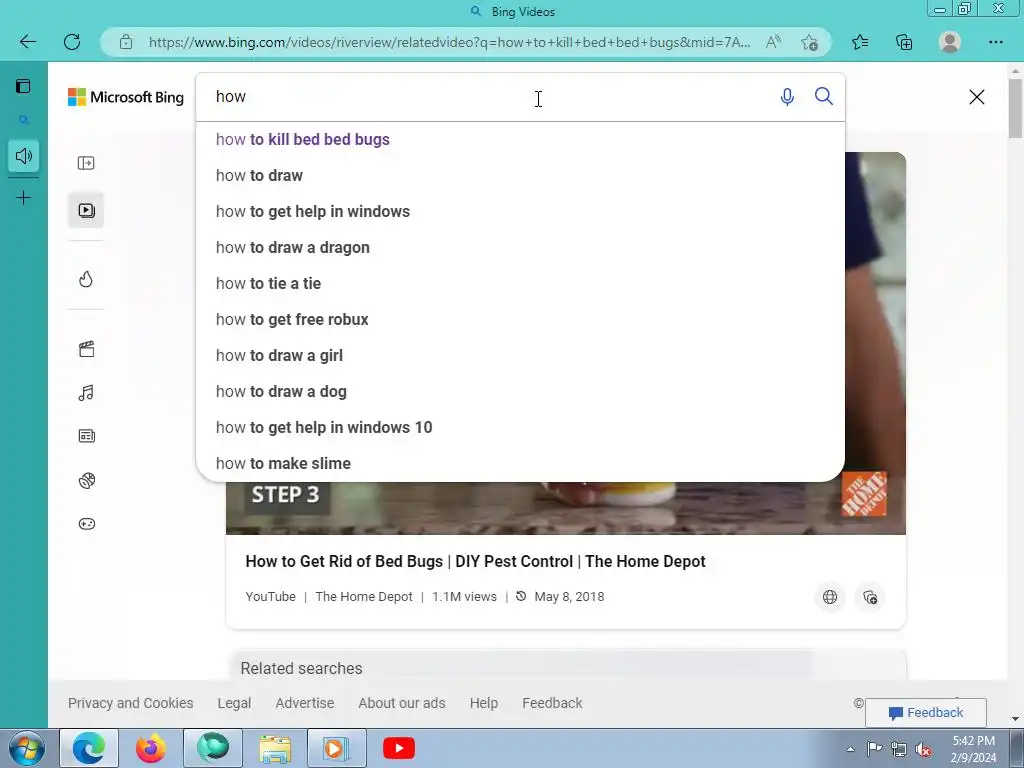Open Read aloud icon in address bar

click(773, 42)
